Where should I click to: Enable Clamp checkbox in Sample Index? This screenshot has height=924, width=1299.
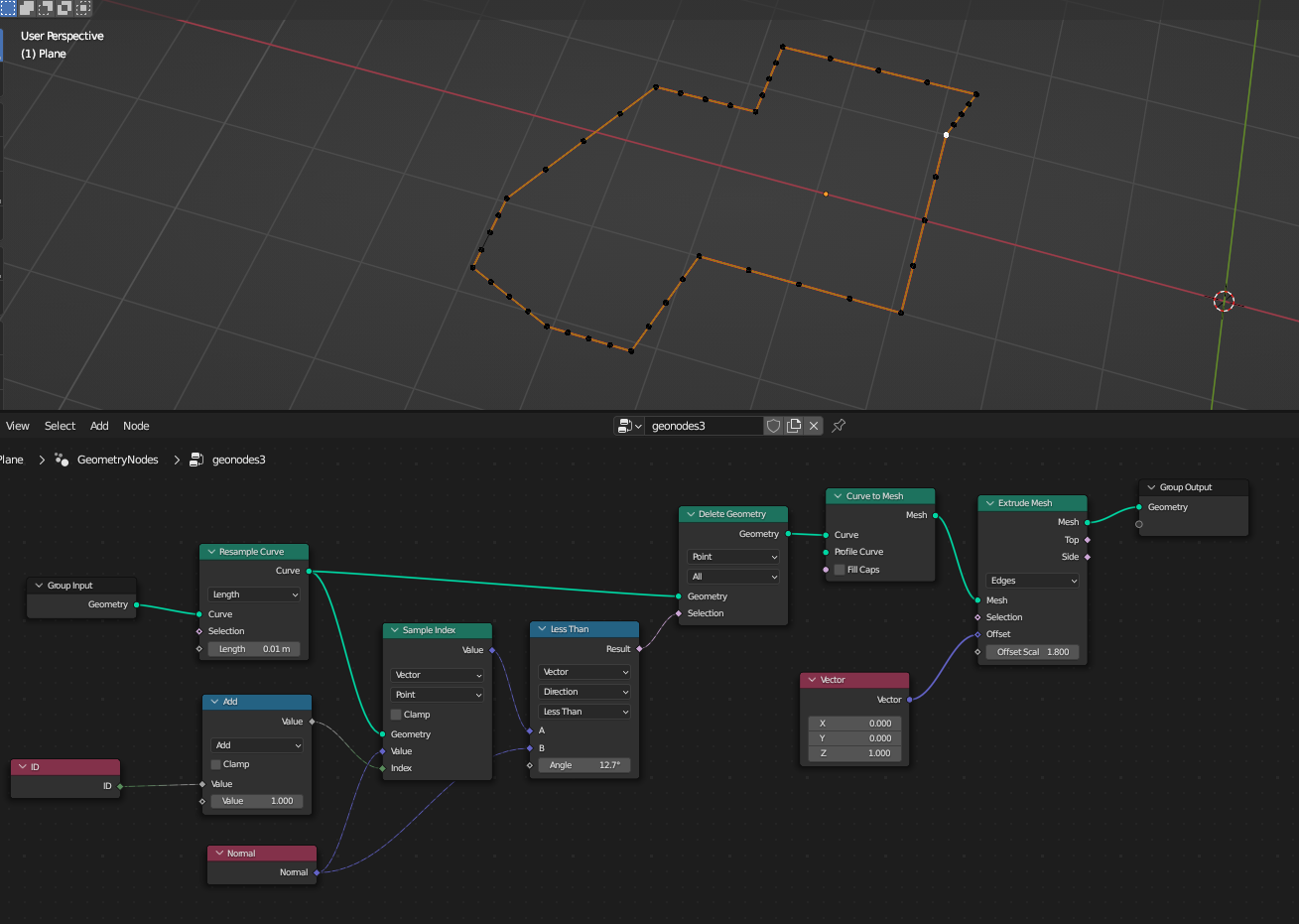click(x=396, y=715)
